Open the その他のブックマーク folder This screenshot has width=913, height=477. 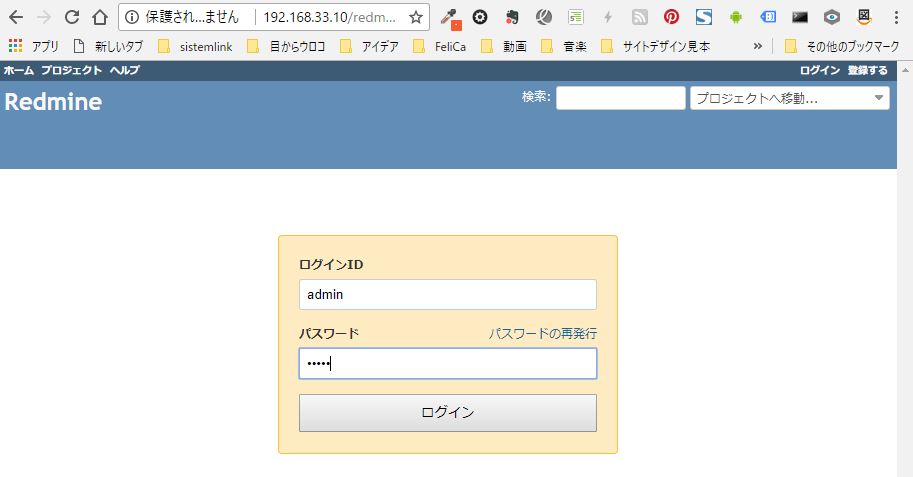(x=842, y=47)
